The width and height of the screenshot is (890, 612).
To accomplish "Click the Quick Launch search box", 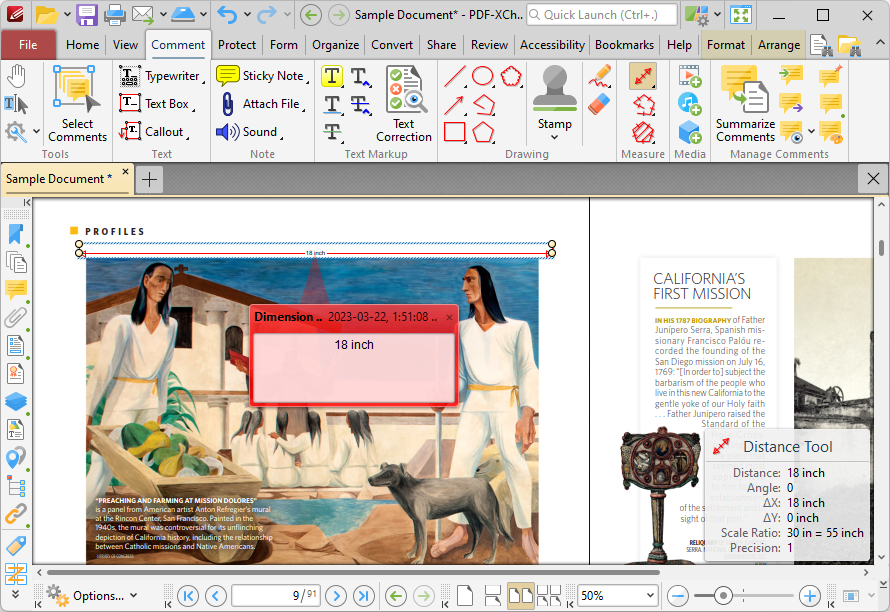I will point(602,15).
